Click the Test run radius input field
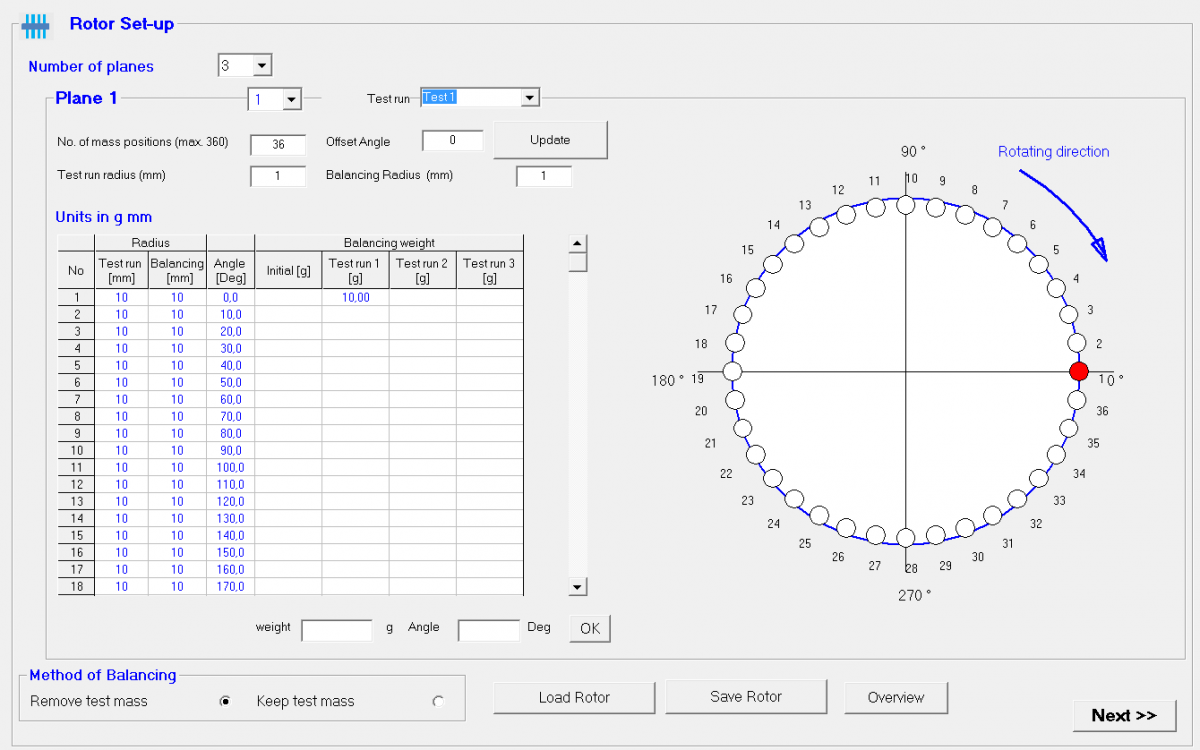 [x=278, y=177]
